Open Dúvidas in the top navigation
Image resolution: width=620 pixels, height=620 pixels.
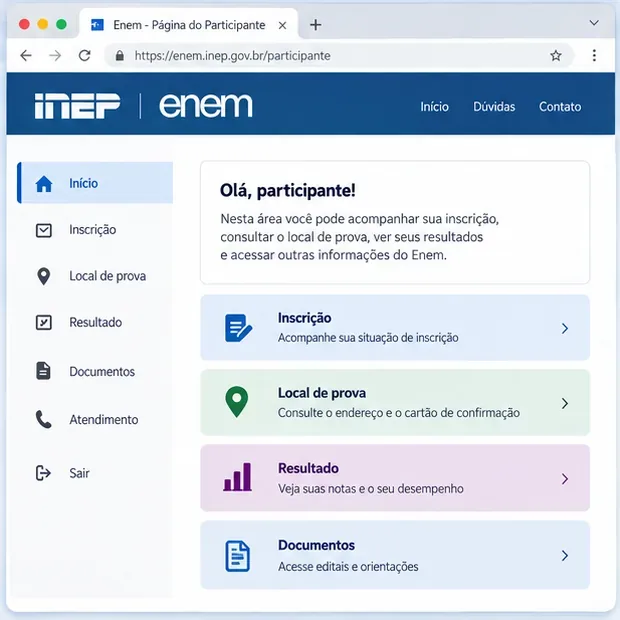(494, 107)
